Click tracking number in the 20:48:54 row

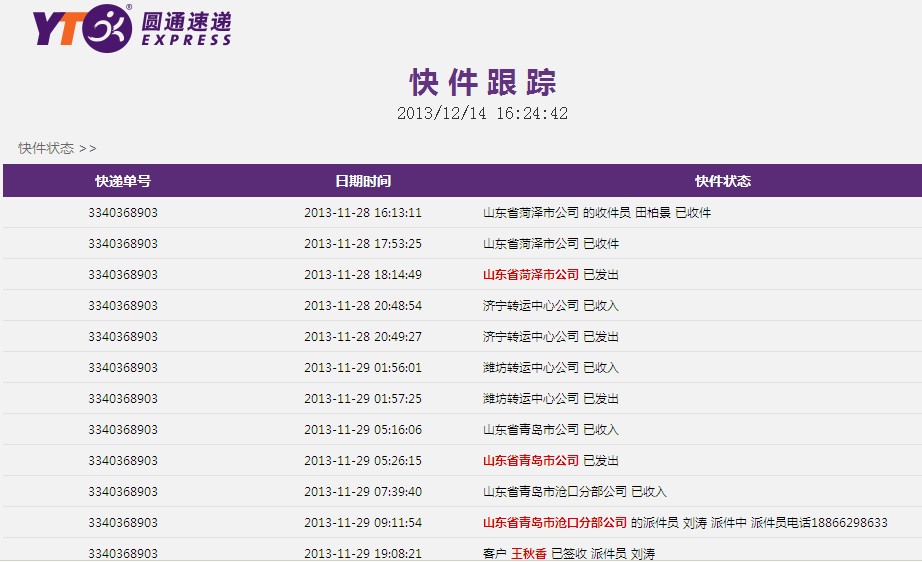click(123, 306)
